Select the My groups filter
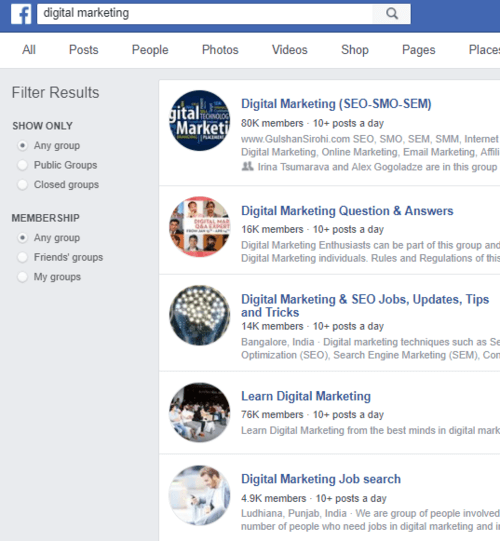 pyautogui.click(x=22, y=277)
